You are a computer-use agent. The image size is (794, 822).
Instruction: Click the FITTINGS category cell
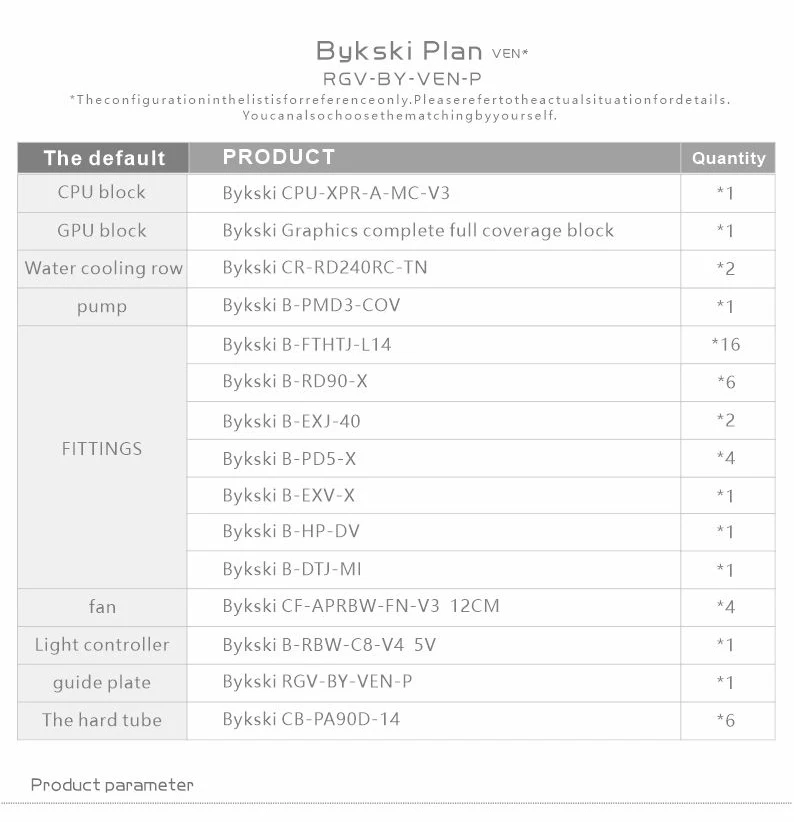click(x=102, y=449)
